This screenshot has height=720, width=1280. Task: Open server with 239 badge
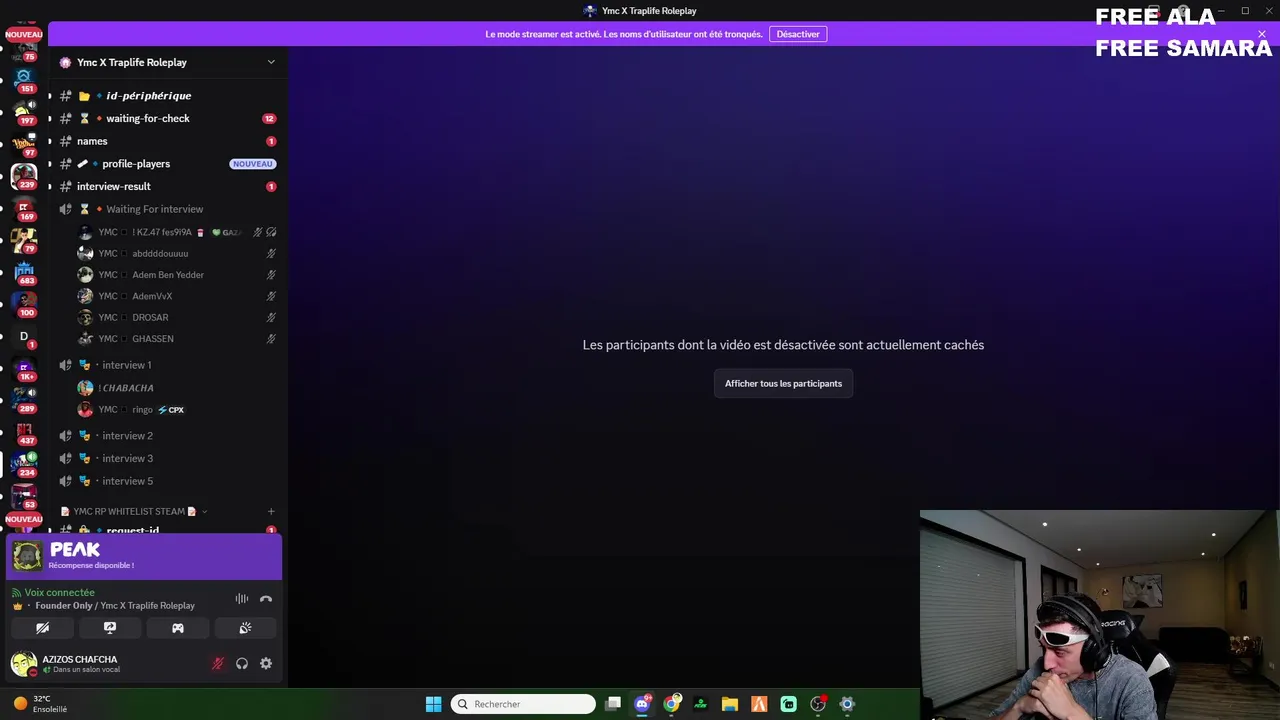tap(24, 176)
